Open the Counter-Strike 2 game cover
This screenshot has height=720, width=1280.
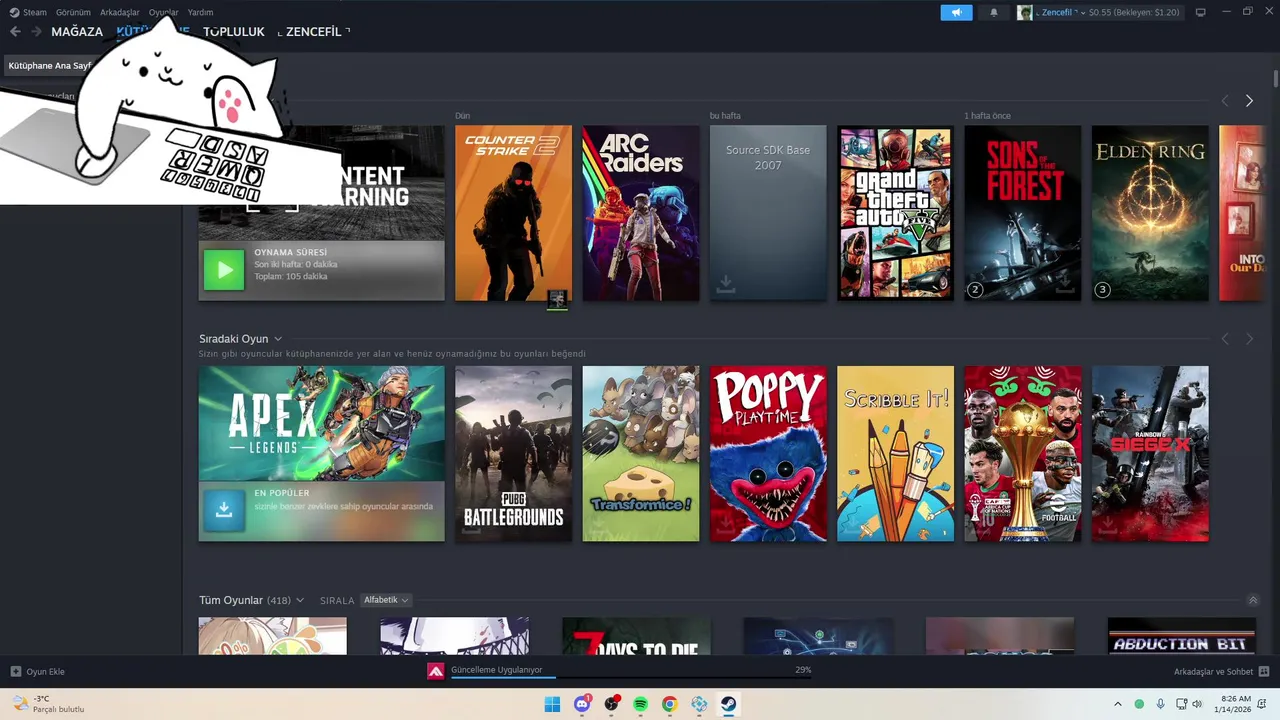513,213
